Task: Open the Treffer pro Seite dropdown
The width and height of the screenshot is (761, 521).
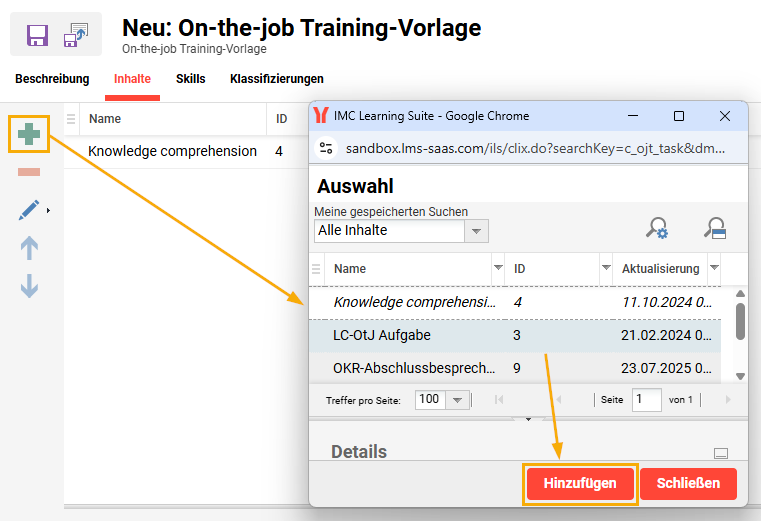Action: (457, 399)
